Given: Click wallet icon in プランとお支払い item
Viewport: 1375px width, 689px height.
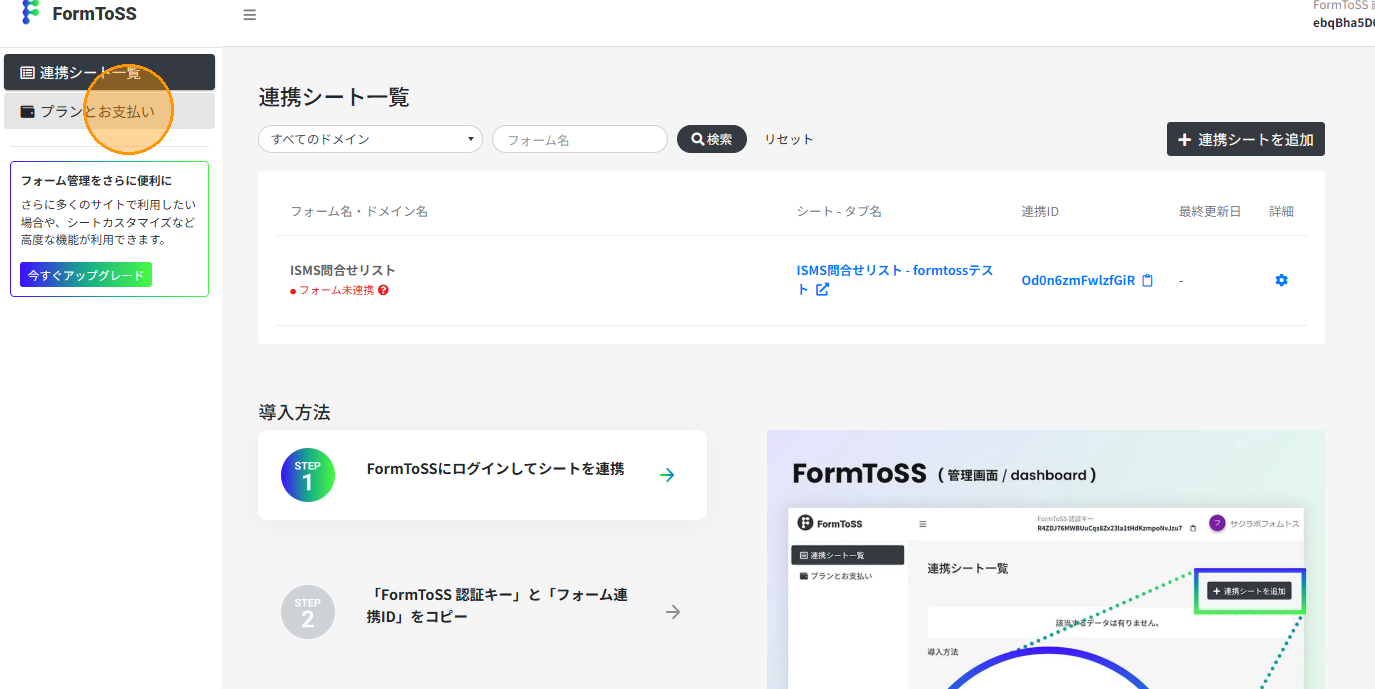Looking at the screenshot, I should pyautogui.click(x=28, y=112).
